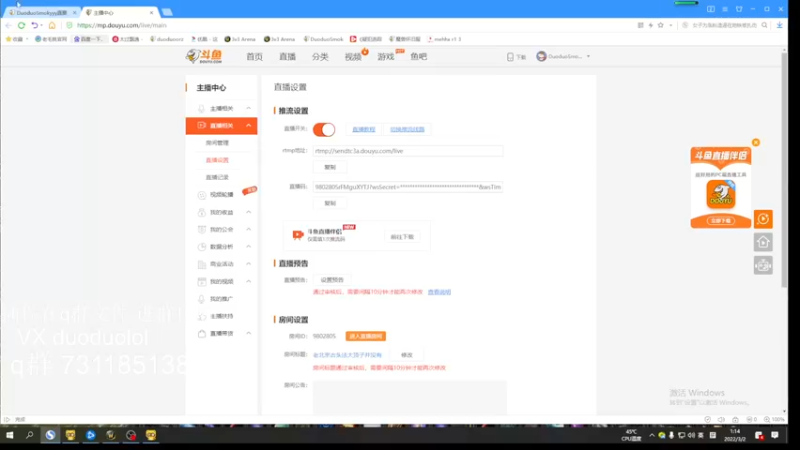Open 分类 in top navigation
Screen dimensions: 800x450
tap(320, 57)
